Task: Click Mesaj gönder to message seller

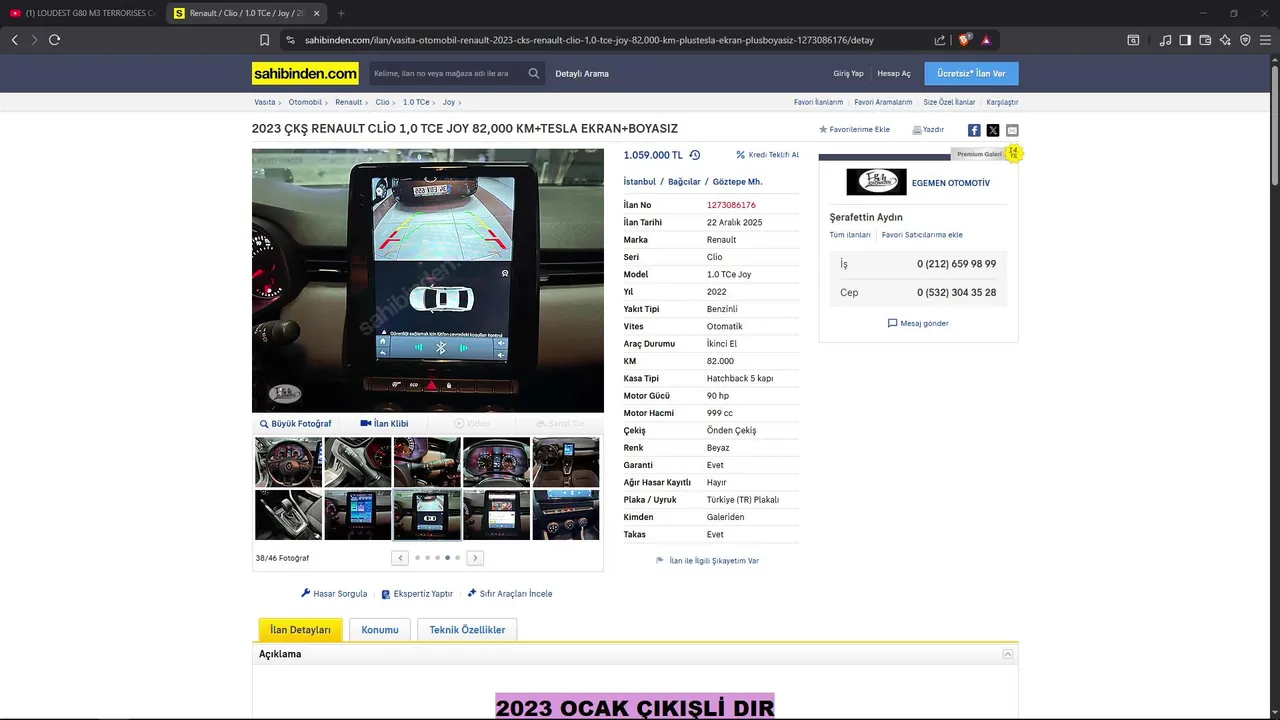Action: coord(918,323)
